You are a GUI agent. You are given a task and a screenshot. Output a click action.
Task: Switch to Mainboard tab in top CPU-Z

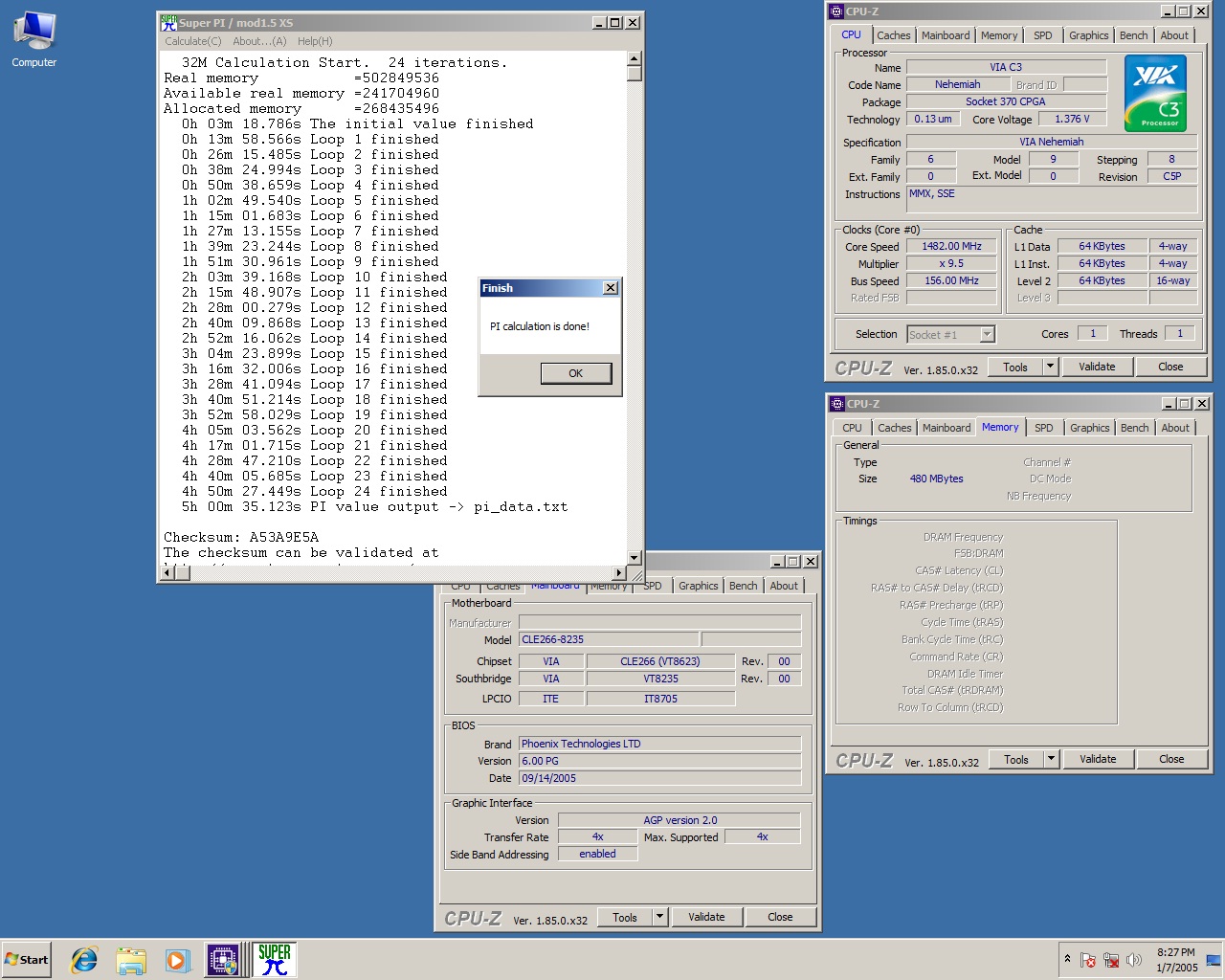pos(946,35)
